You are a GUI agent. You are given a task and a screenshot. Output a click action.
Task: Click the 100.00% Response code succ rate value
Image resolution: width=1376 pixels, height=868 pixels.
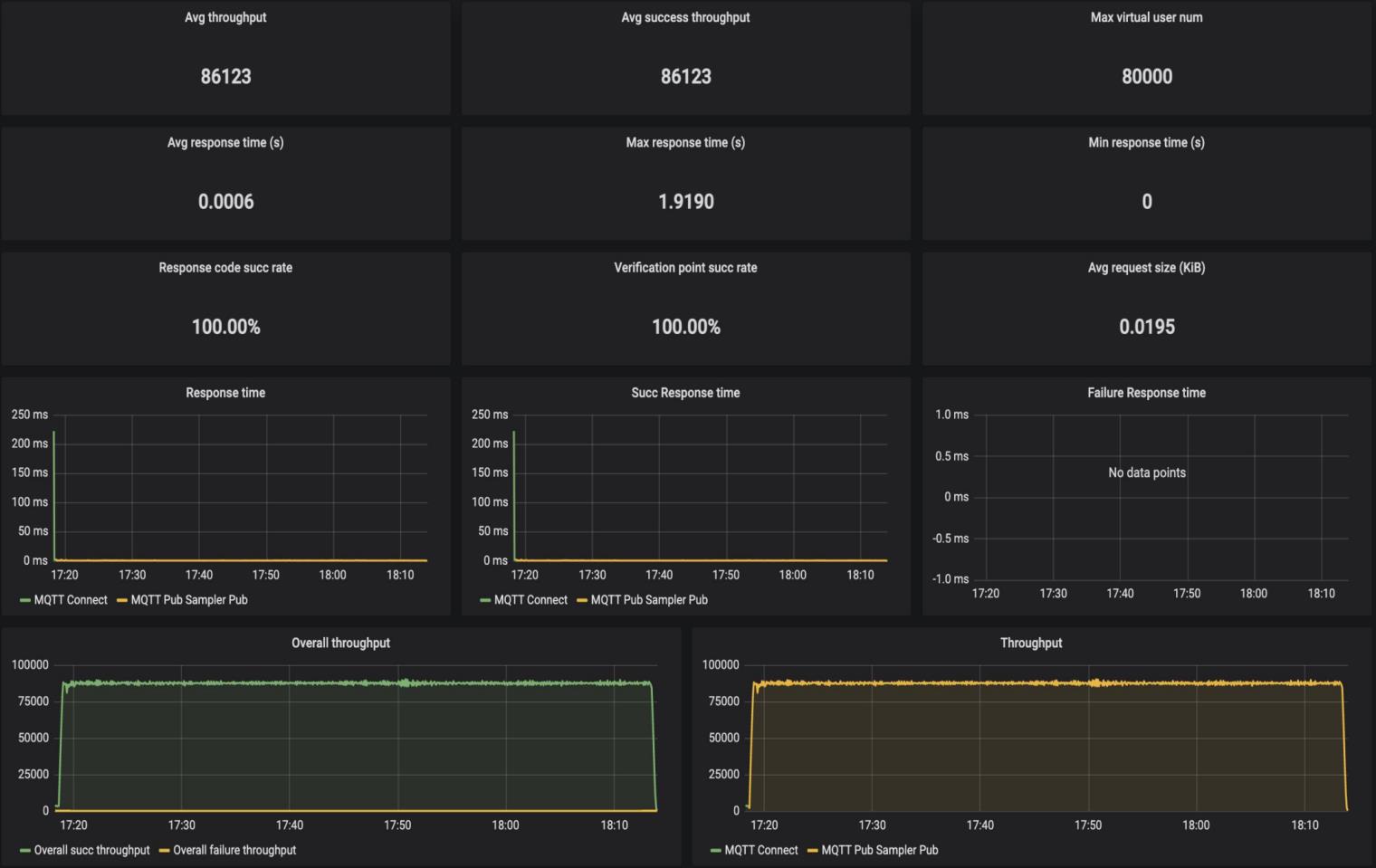[x=225, y=327]
